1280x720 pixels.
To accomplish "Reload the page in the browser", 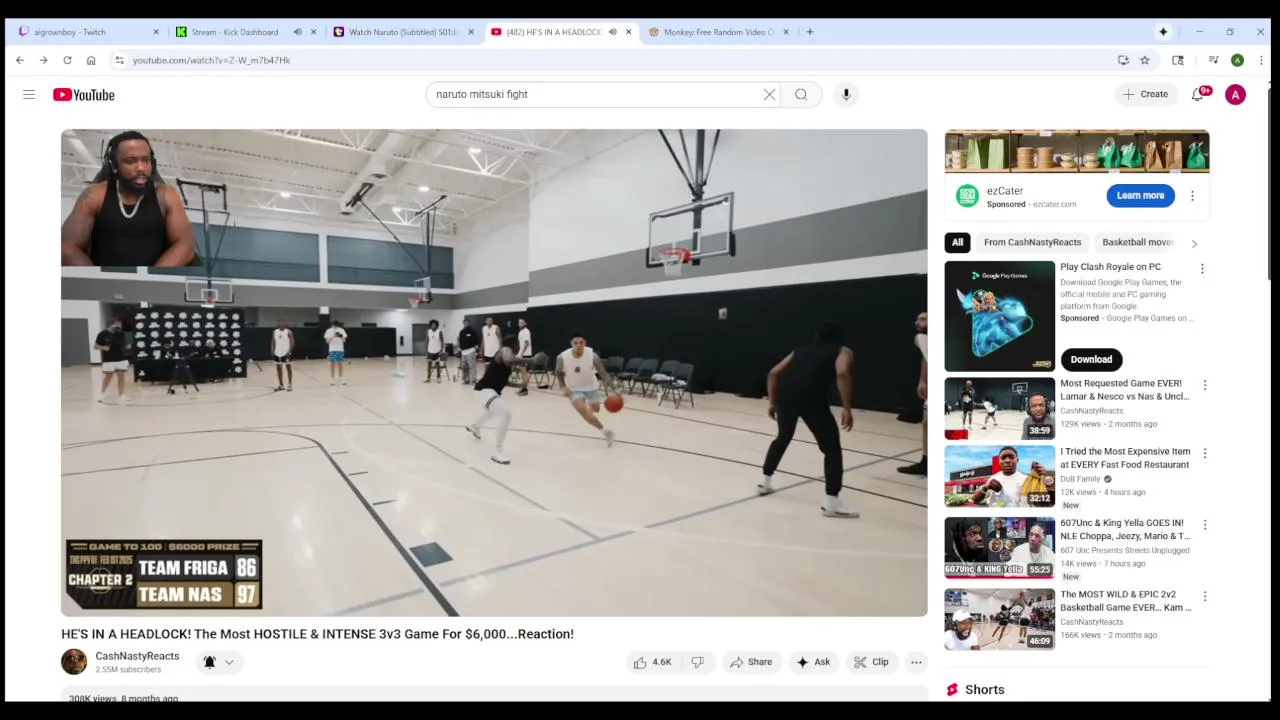I will pyautogui.click(x=67, y=60).
